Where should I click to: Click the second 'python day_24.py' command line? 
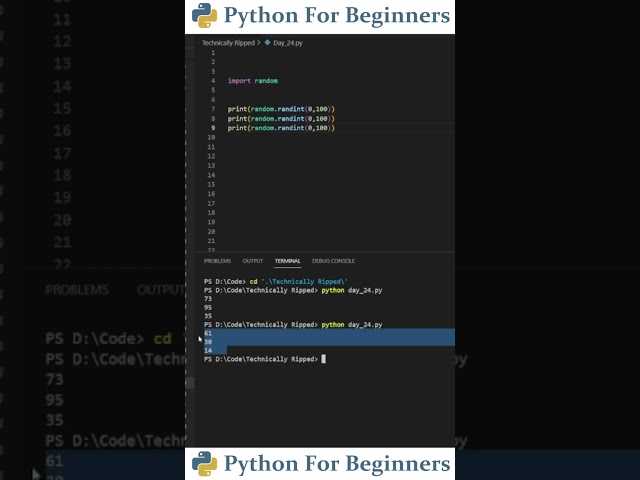click(293, 324)
